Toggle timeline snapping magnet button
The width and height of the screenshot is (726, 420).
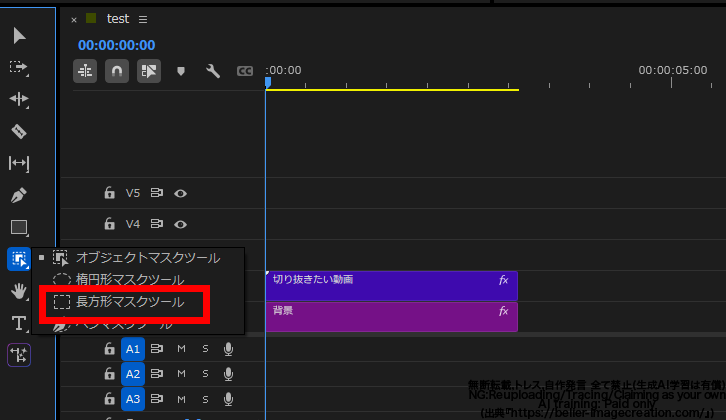pyautogui.click(x=117, y=71)
